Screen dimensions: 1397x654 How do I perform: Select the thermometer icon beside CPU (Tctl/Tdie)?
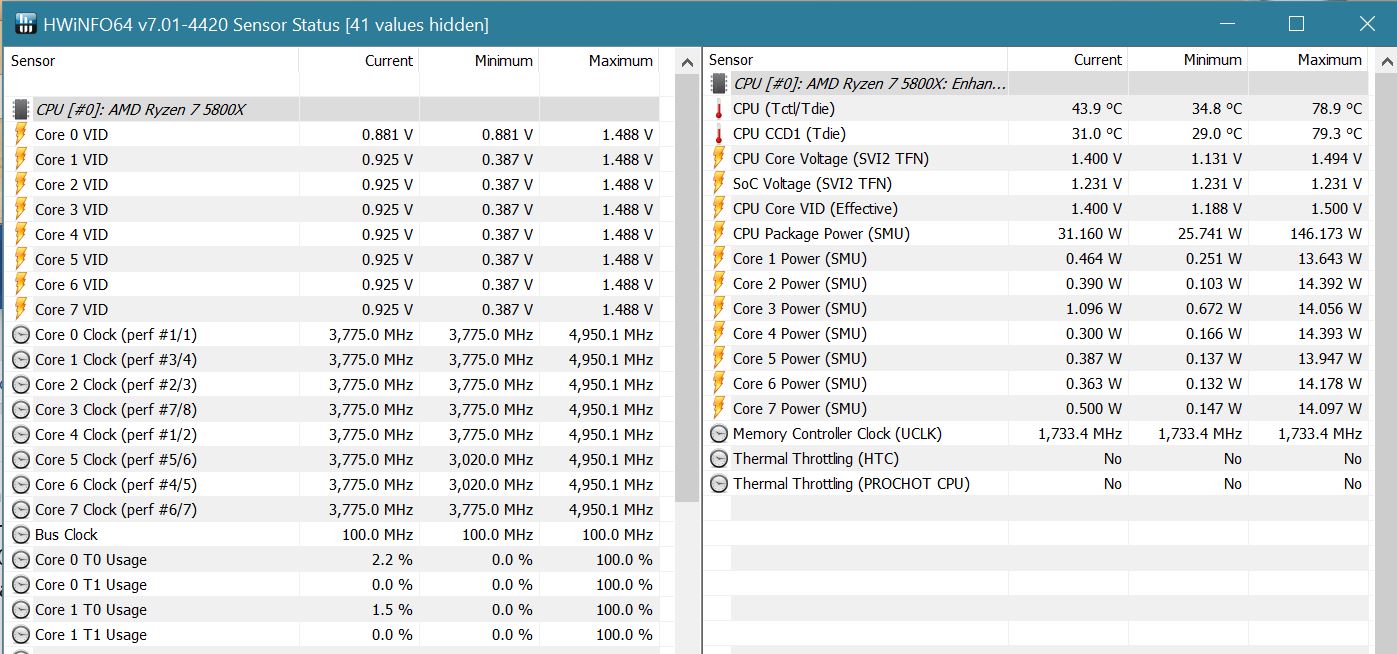coord(719,108)
